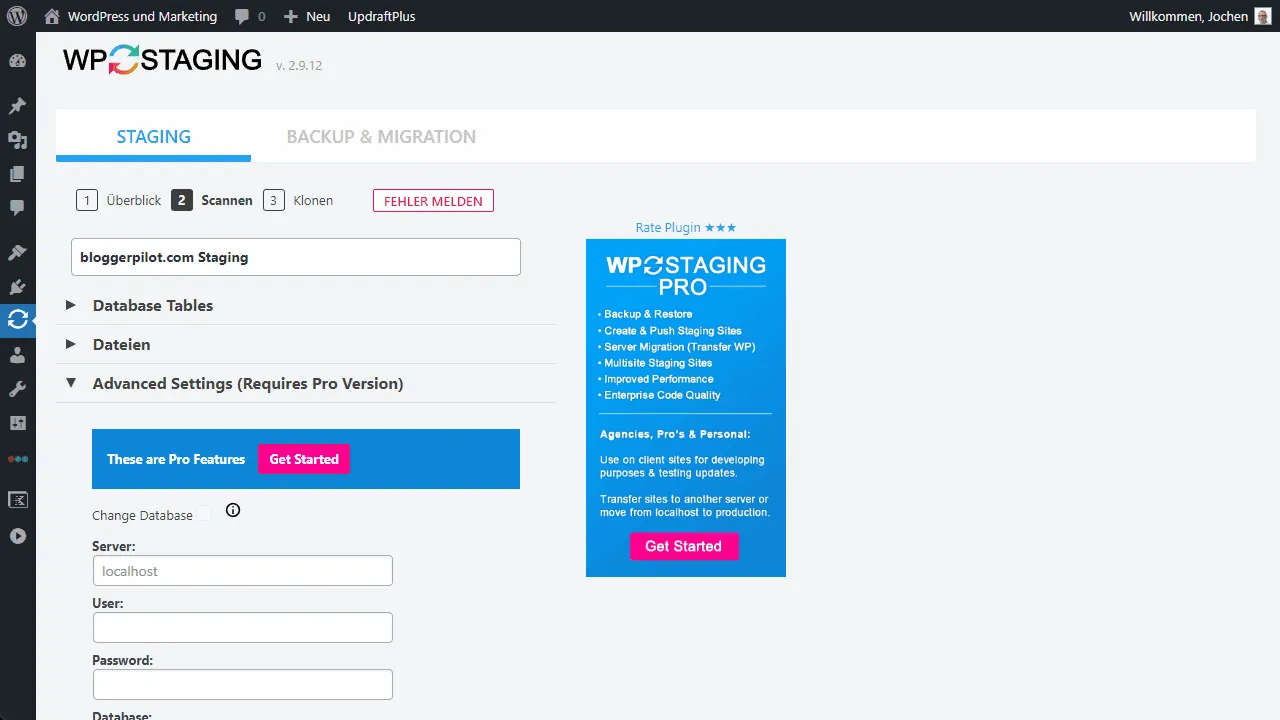Open Comments in the sidebar

17,208
